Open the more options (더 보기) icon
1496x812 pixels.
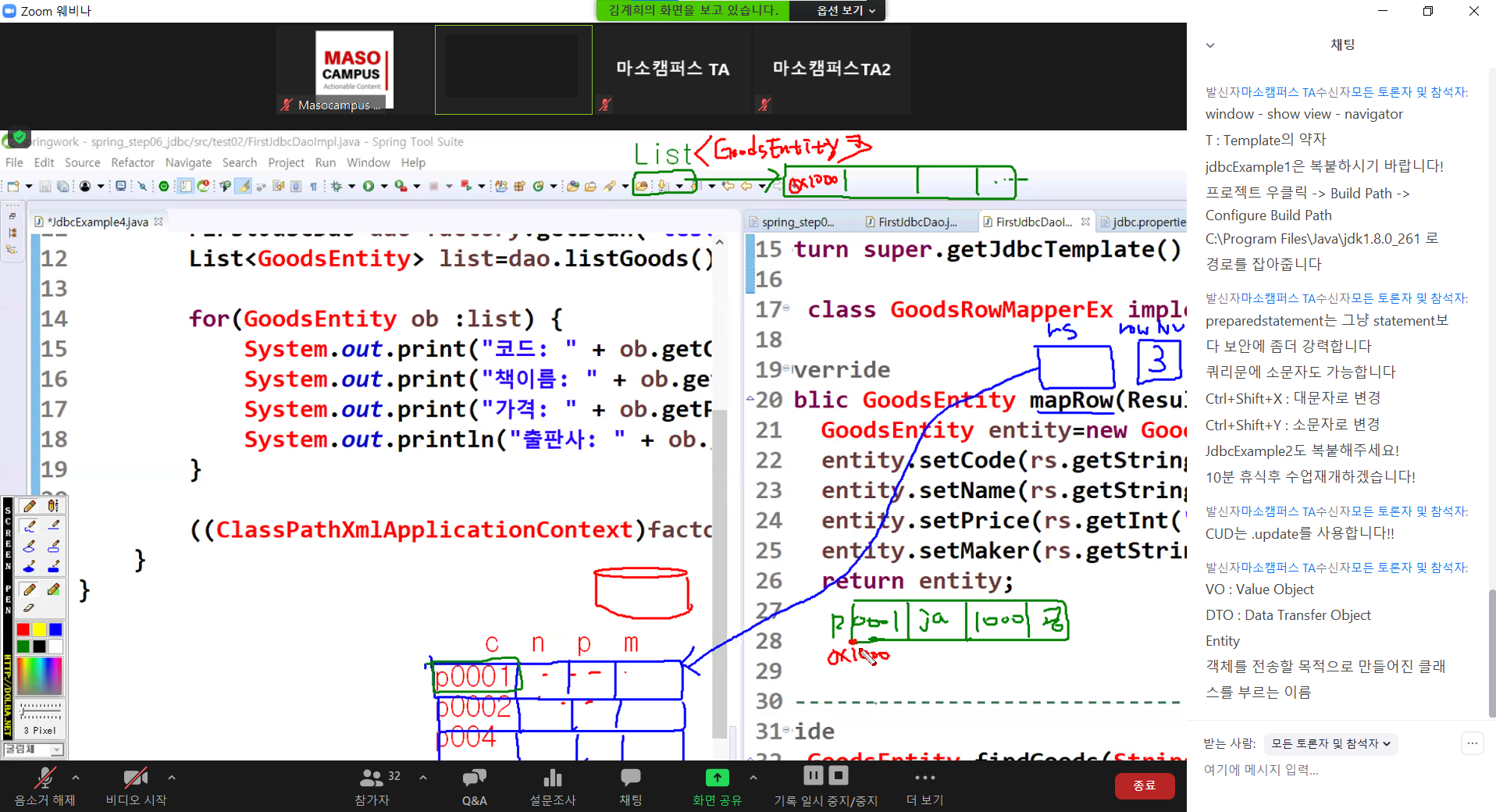(924, 778)
